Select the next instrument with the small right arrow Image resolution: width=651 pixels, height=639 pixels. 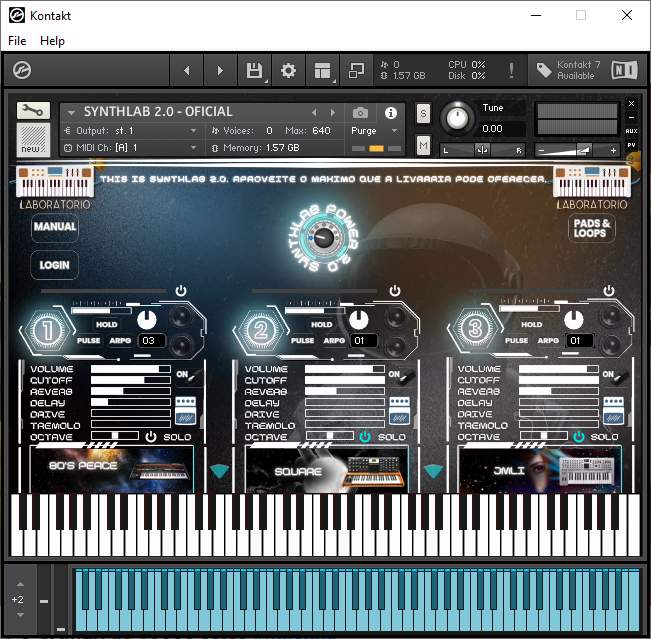click(x=333, y=113)
